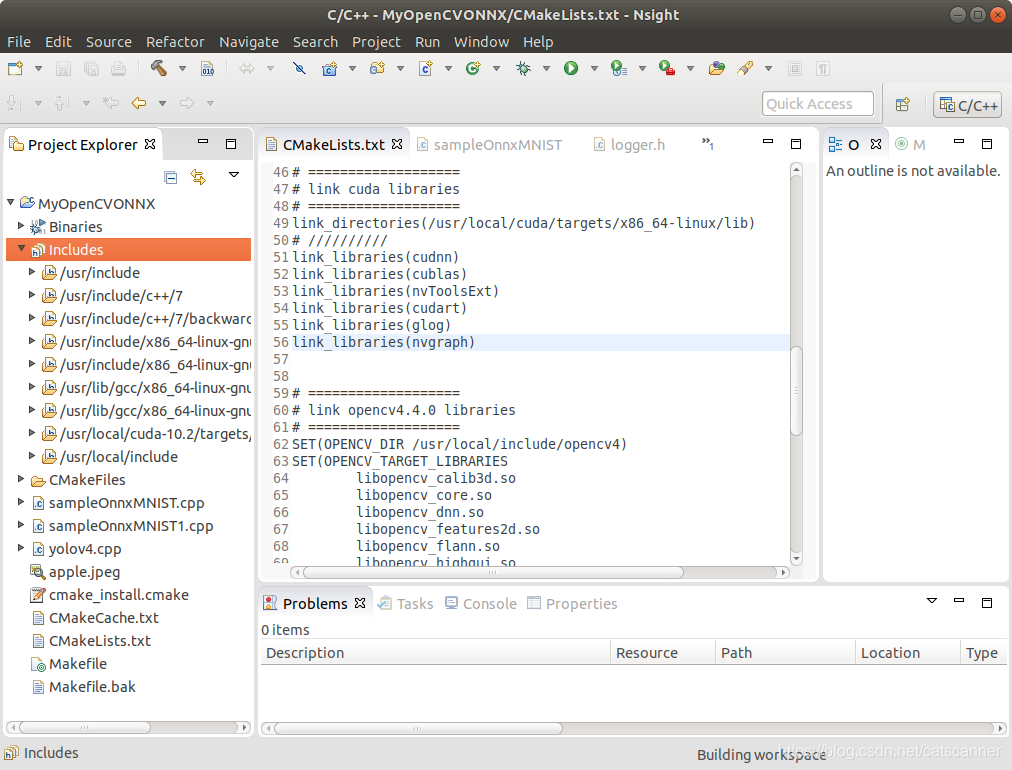Click the Build hammer icon
This screenshot has width=1012, height=770.
pos(159,68)
